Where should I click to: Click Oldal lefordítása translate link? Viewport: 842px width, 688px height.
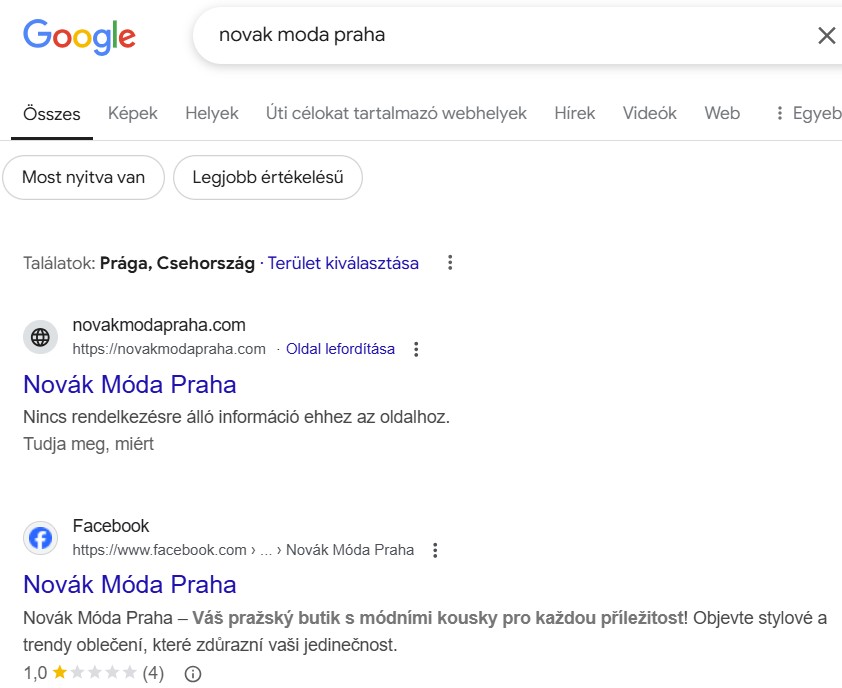pos(340,349)
